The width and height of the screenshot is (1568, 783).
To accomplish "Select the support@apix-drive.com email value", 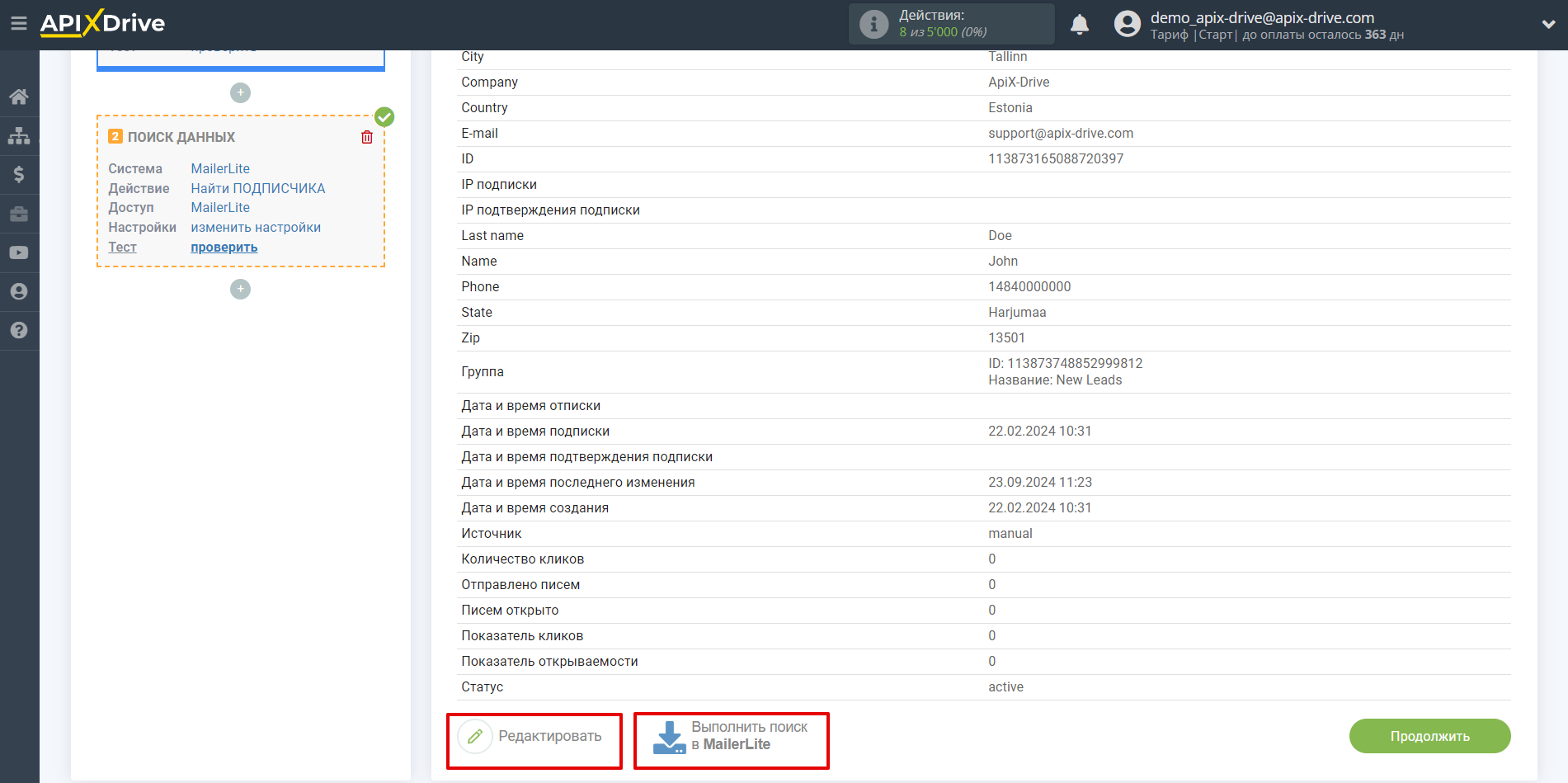I will [1061, 134].
